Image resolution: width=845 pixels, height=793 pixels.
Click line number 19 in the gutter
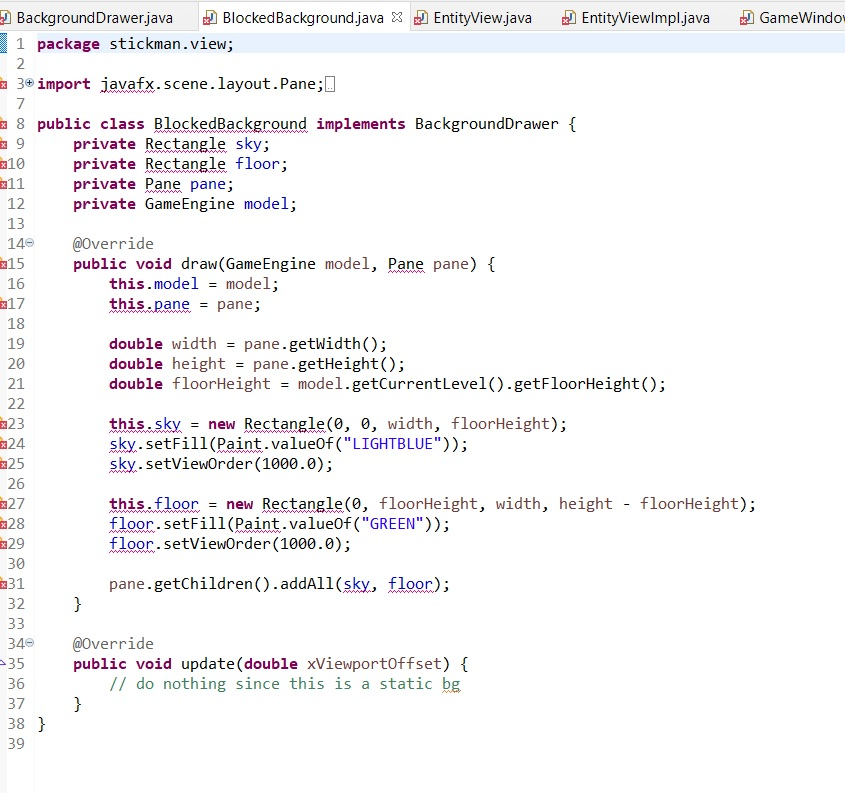(x=16, y=343)
